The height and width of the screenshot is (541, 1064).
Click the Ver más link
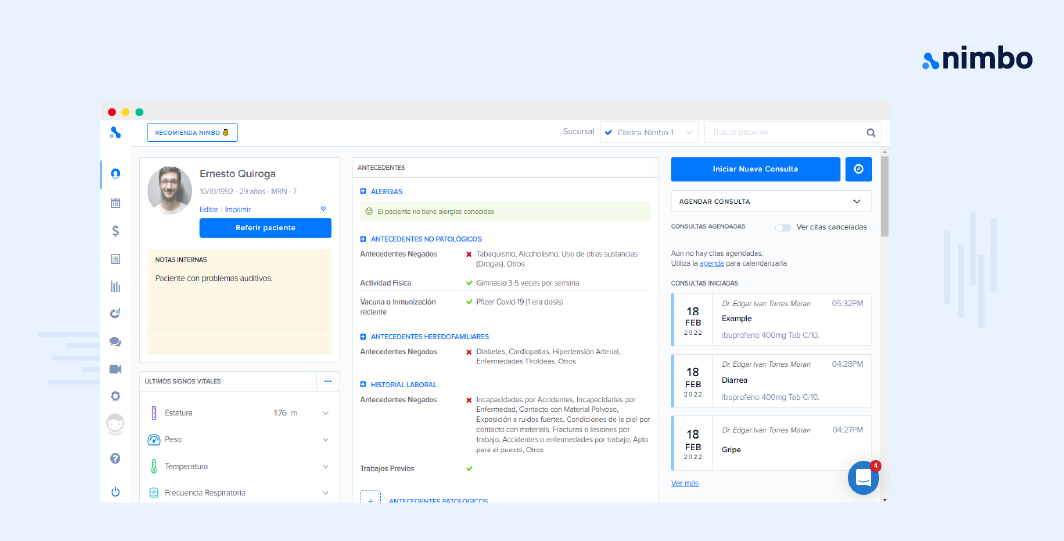coord(685,483)
